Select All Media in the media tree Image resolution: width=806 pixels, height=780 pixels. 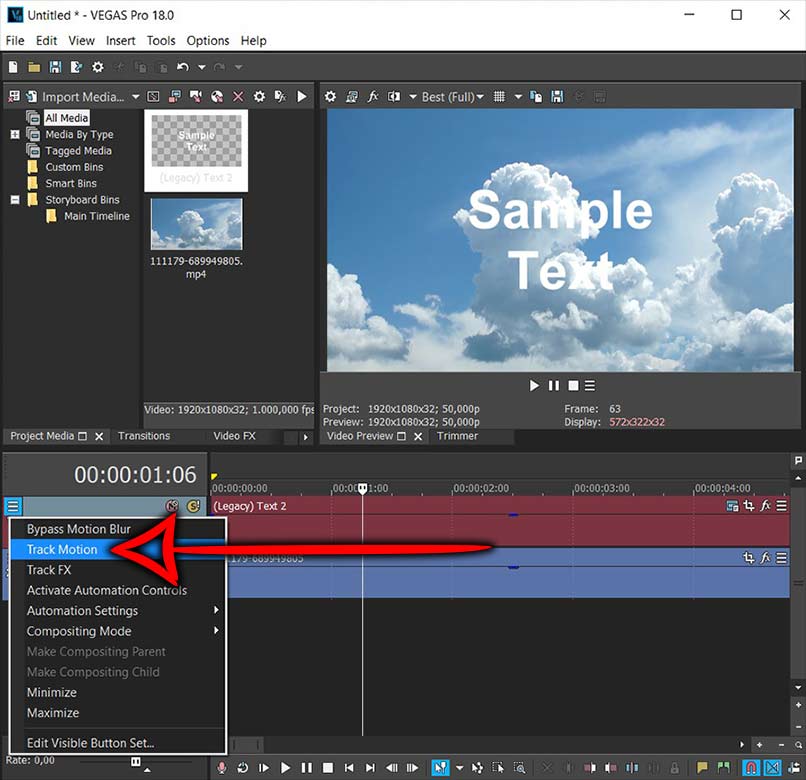pos(67,118)
